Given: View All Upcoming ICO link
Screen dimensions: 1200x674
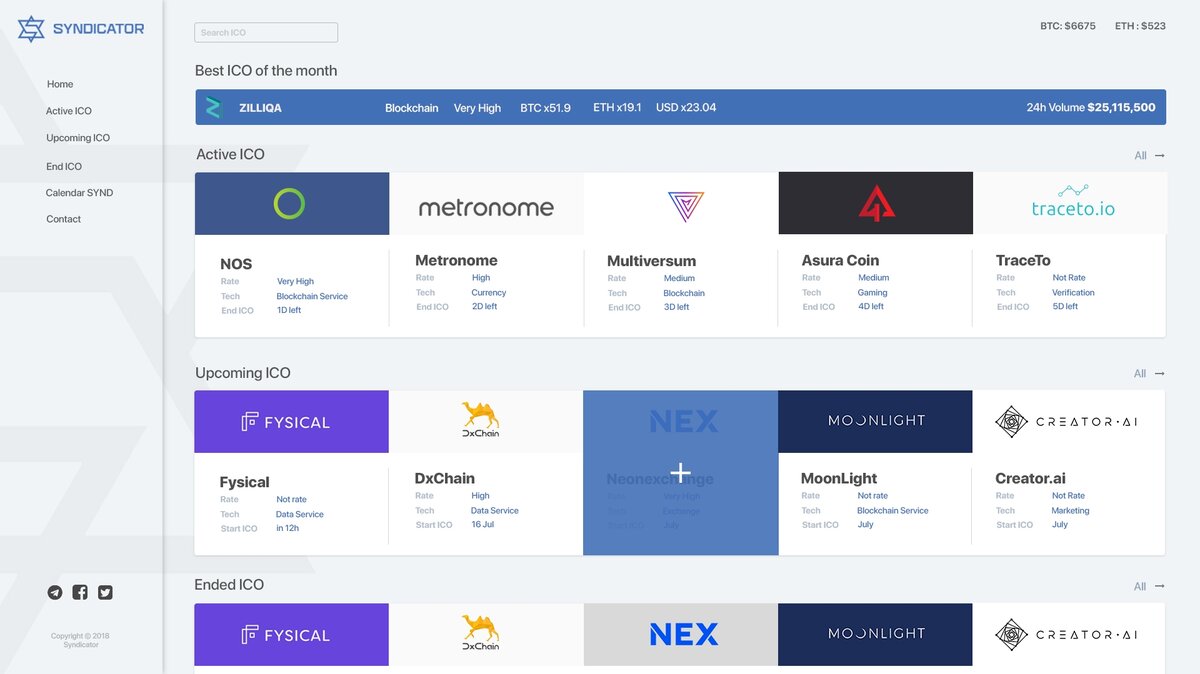Looking at the screenshot, I should click(x=1140, y=374).
